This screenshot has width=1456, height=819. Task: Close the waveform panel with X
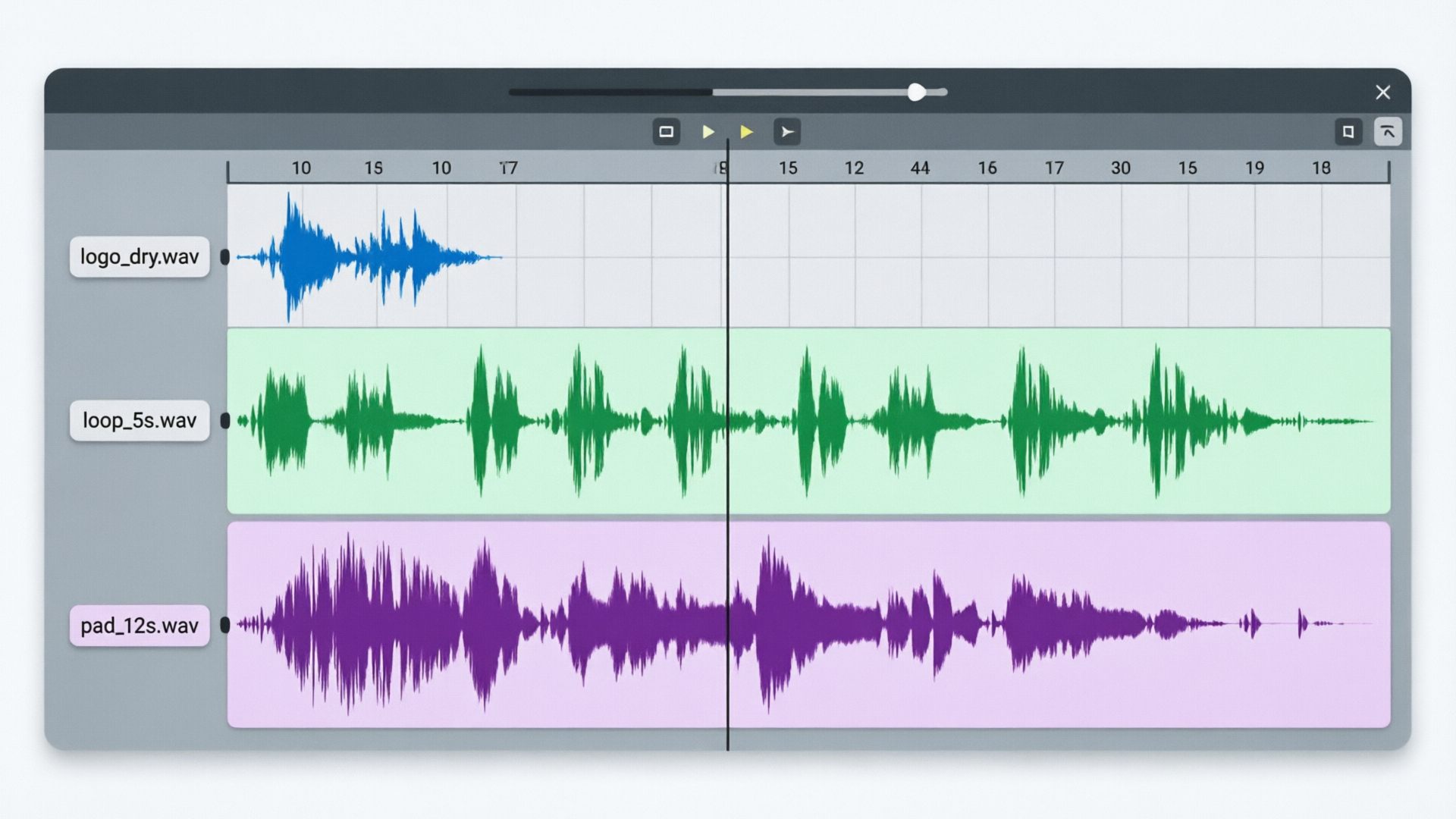[x=1382, y=93]
